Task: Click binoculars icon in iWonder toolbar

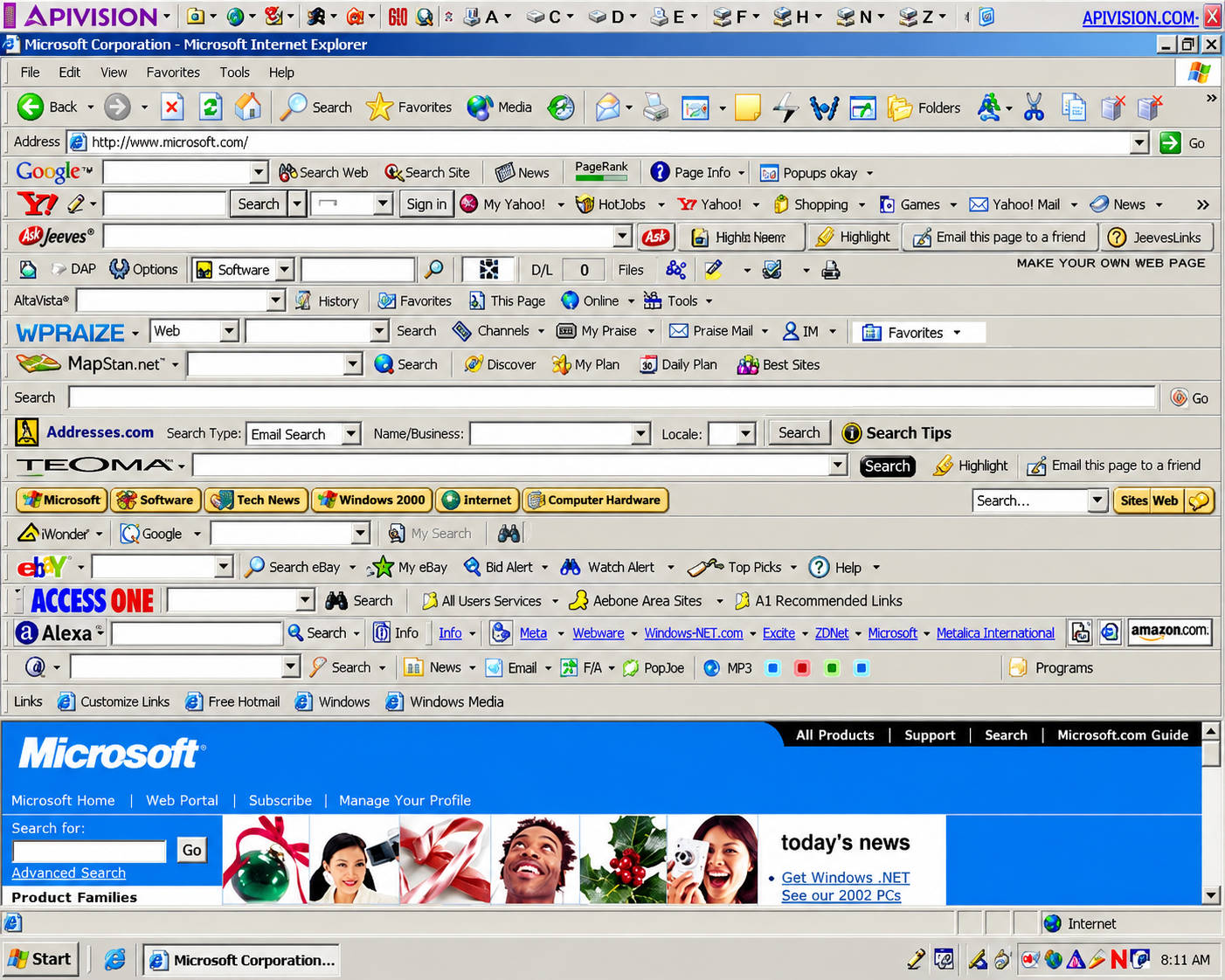Action: [x=509, y=534]
